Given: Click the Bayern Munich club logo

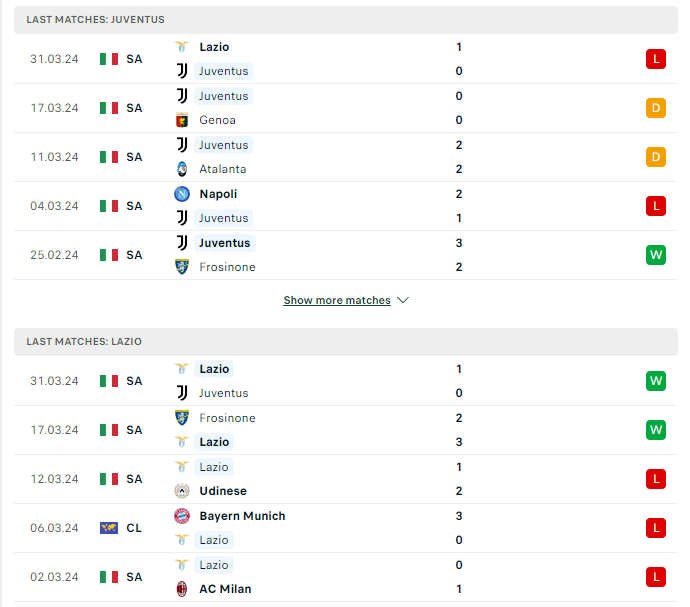Looking at the screenshot, I should click(182, 516).
